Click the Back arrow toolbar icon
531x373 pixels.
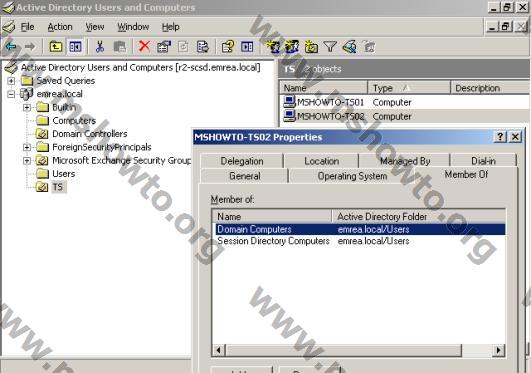(x=11, y=46)
